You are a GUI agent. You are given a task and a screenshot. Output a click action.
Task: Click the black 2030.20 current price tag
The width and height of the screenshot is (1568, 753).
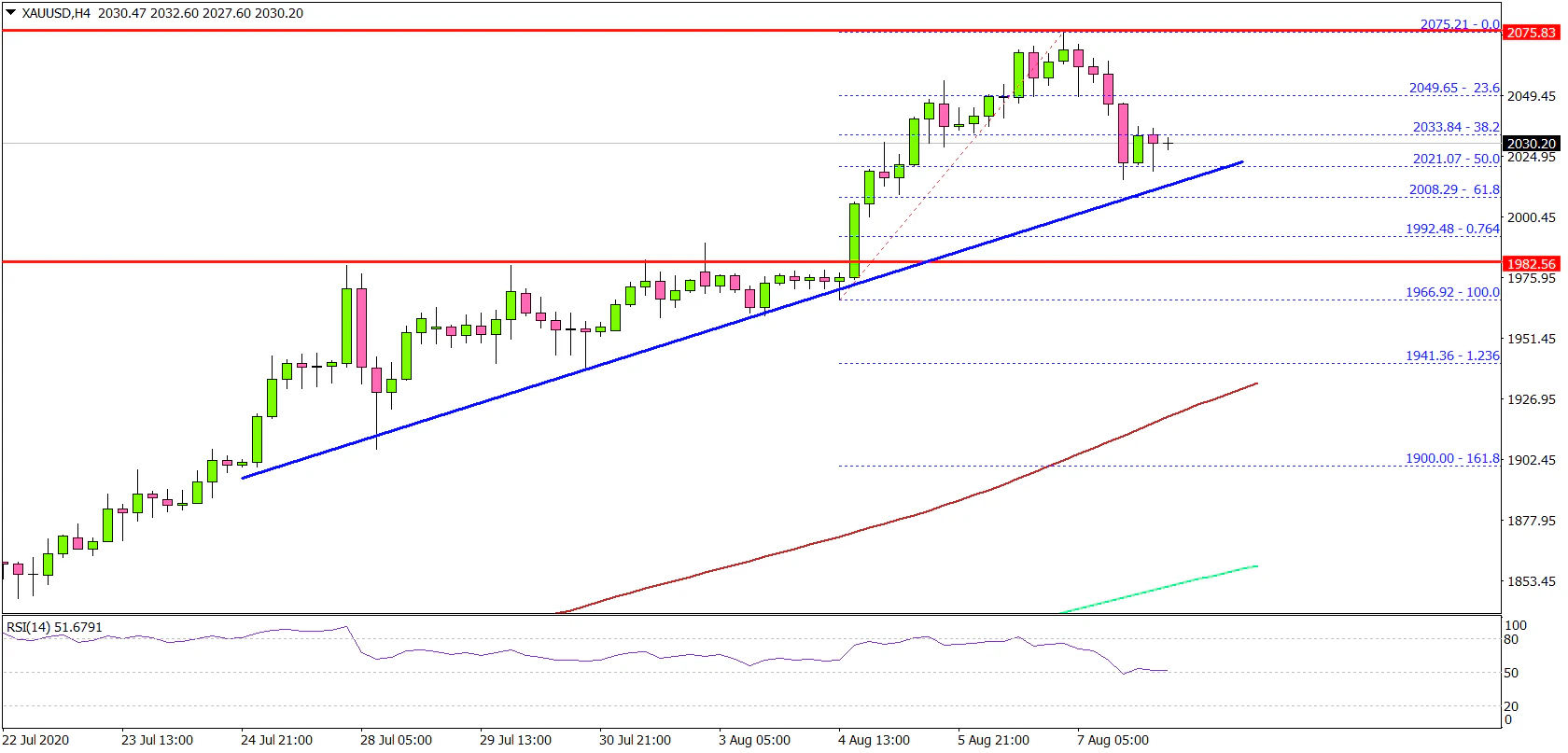tap(1531, 144)
